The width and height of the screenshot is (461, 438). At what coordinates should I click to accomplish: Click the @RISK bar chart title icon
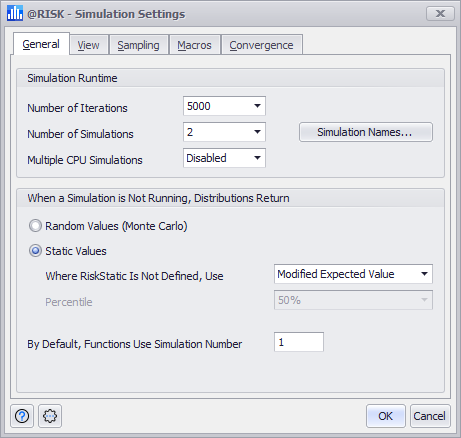[15, 13]
